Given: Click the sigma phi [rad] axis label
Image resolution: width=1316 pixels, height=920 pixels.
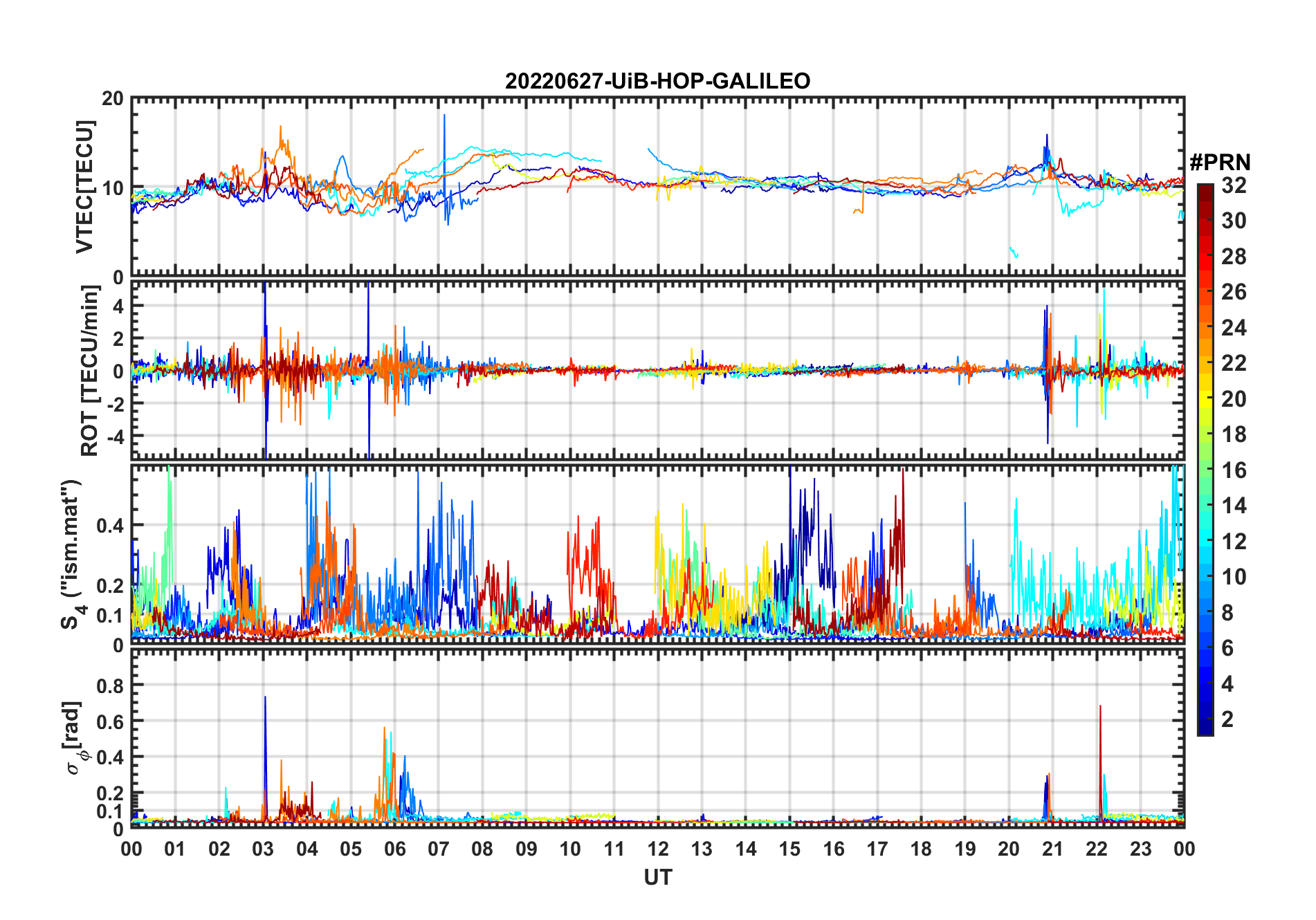Looking at the screenshot, I should click(x=73, y=738).
